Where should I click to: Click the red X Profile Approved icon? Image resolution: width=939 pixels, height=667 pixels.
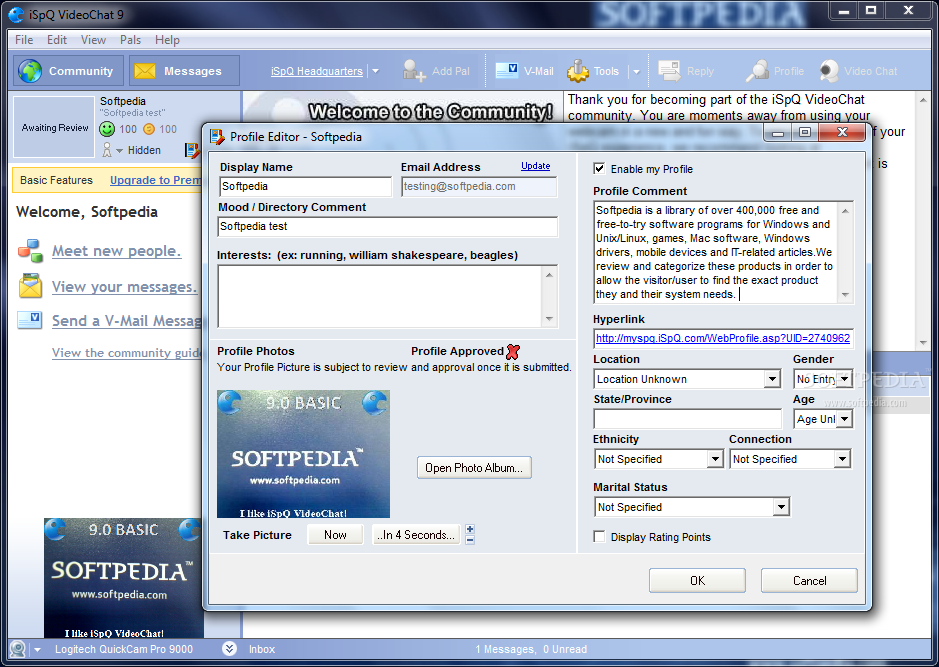(513, 351)
